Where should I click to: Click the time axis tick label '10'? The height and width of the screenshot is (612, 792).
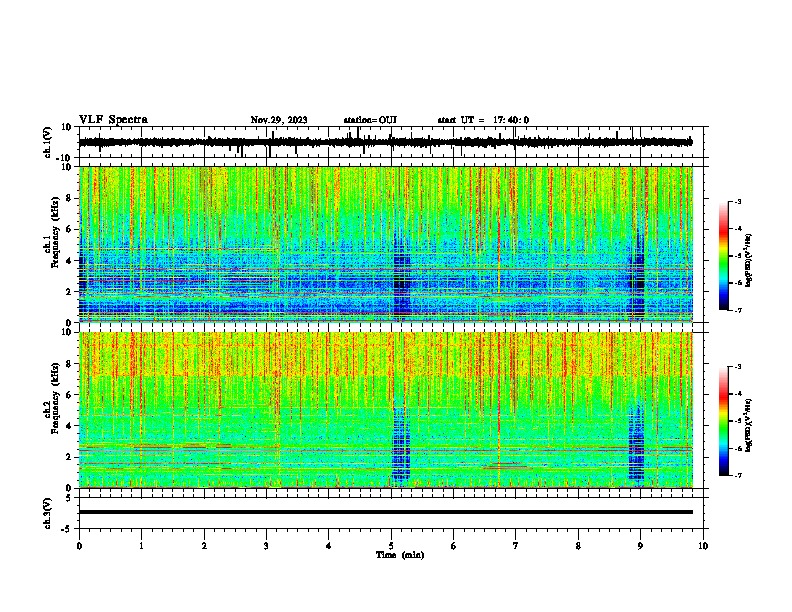[703, 546]
